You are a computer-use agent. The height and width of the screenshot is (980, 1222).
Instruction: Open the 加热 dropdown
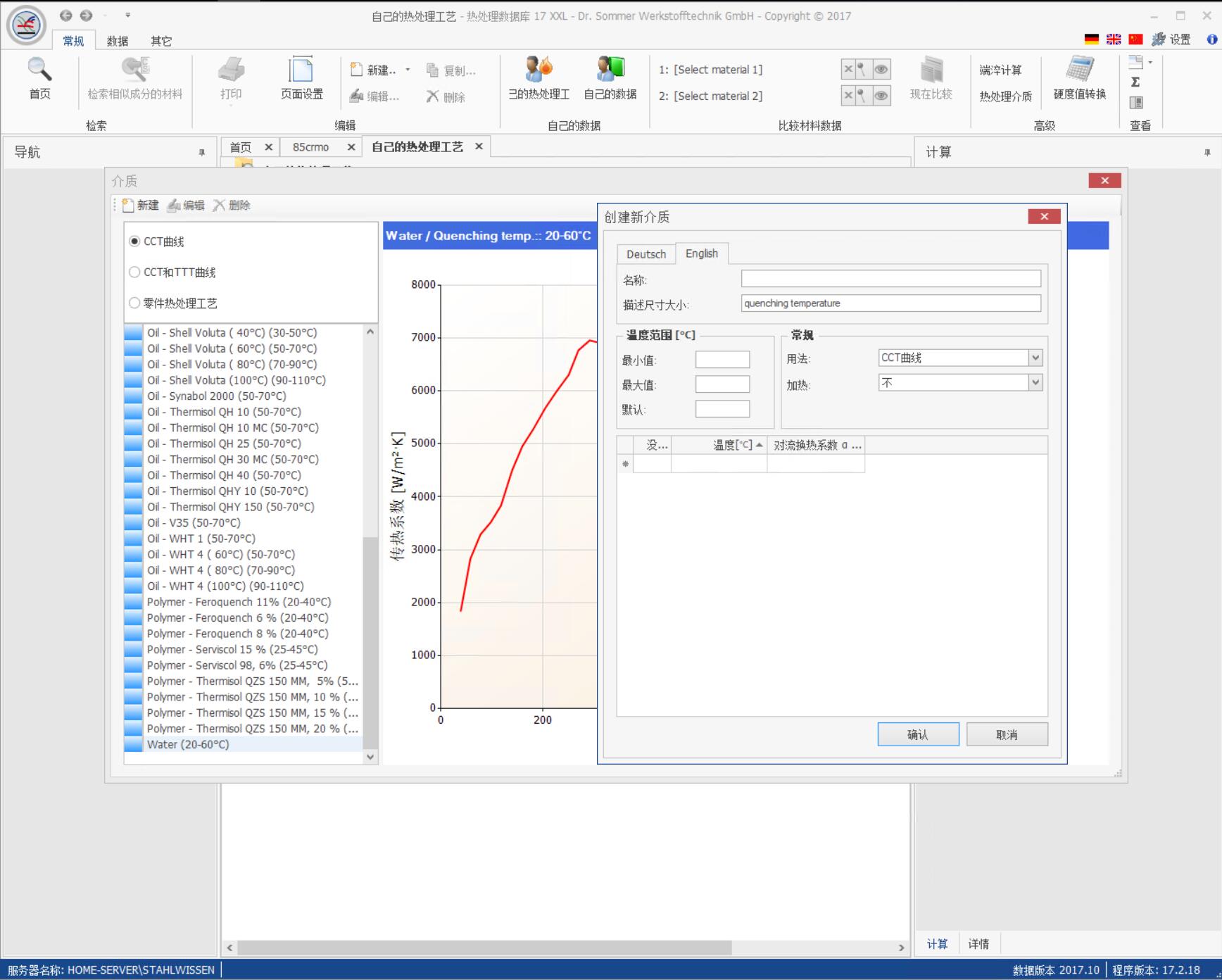[x=1035, y=382]
